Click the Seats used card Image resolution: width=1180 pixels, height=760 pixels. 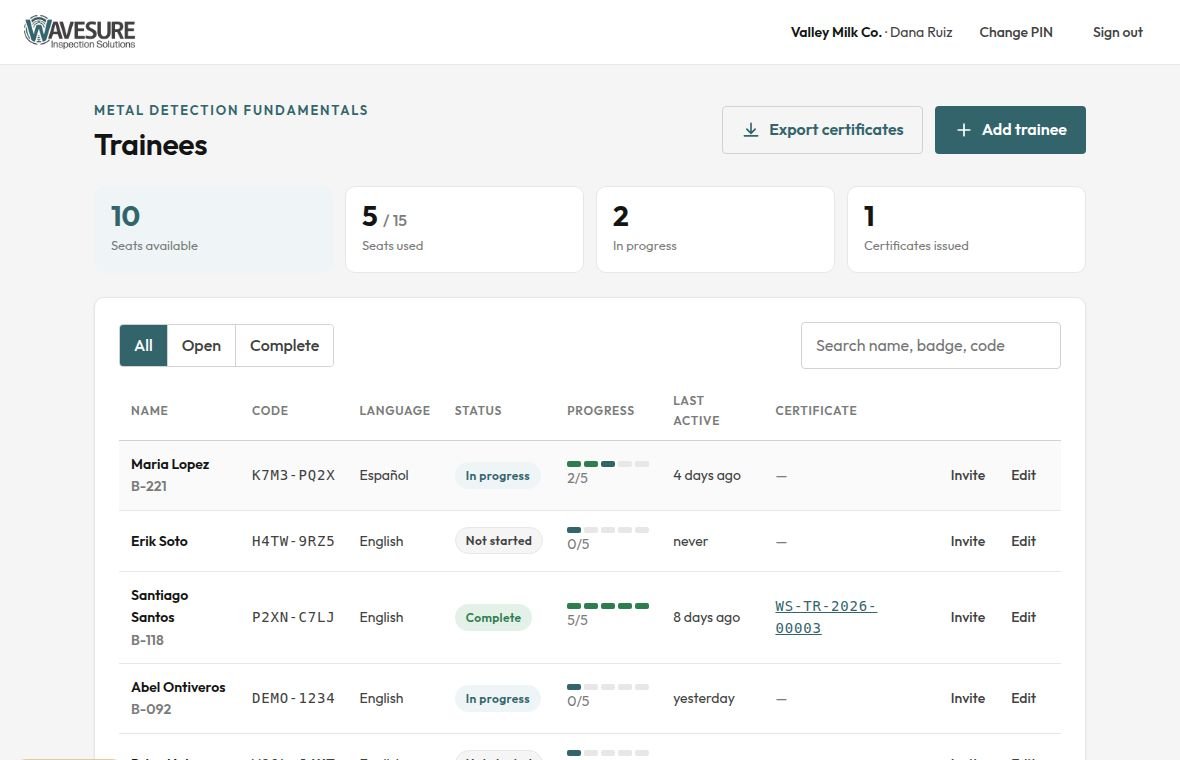click(x=464, y=230)
